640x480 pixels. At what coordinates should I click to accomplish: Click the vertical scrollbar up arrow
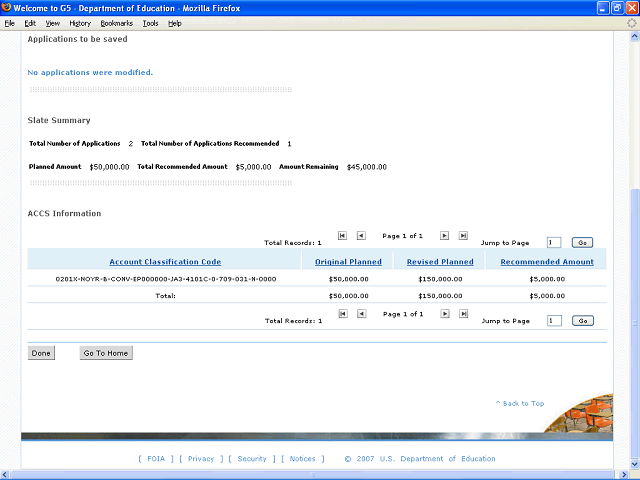(x=635, y=36)
